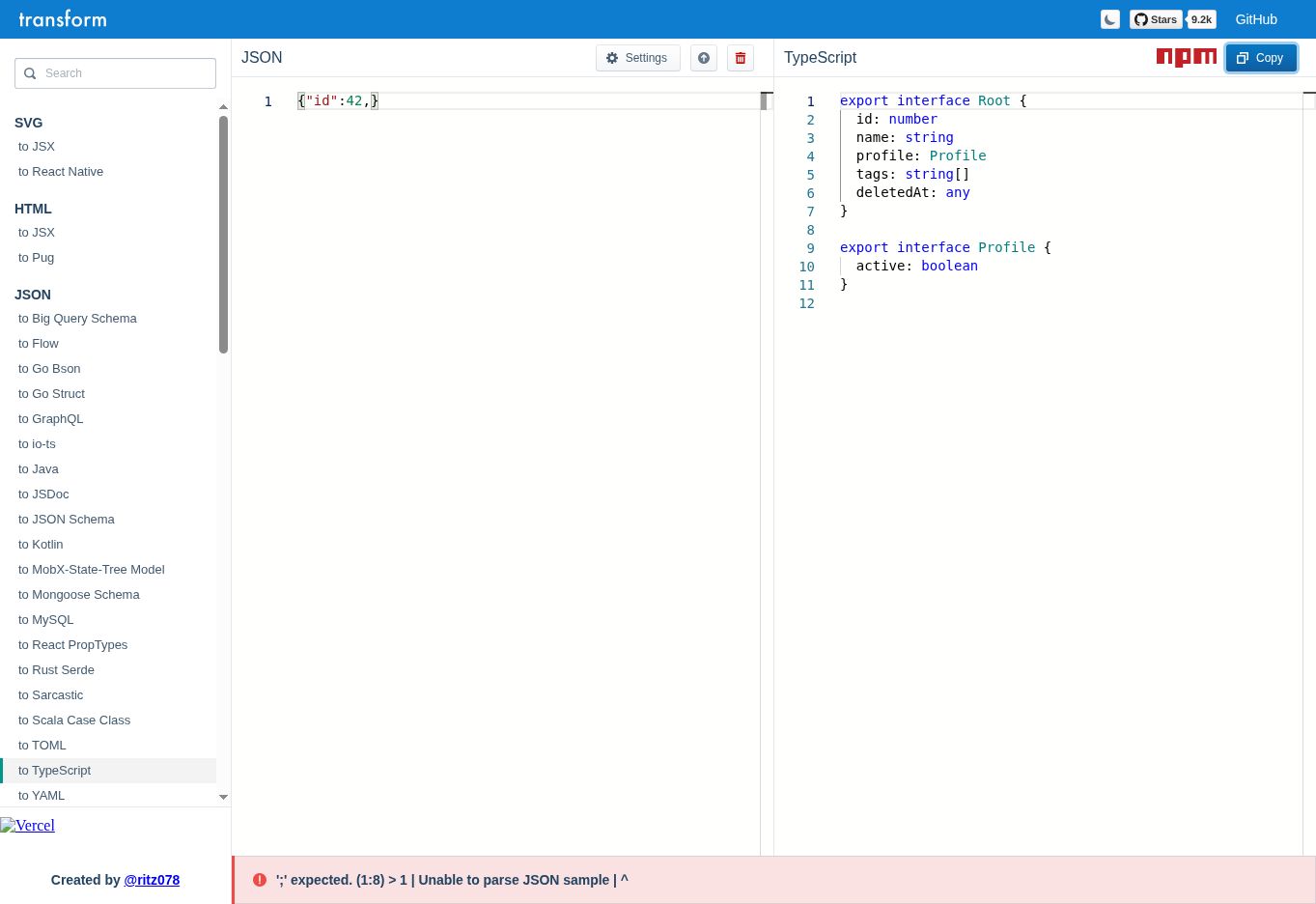The height and width of the screenshot is (904, 1316).
Task: Click the magnifier icon in Search
Action: [30, 73]
